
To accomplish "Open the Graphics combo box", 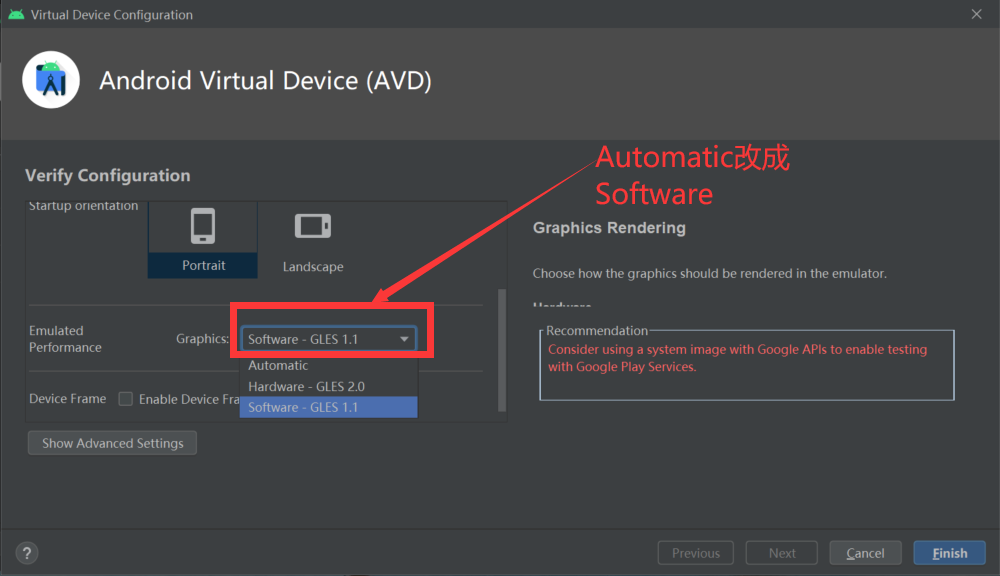I will coord(328,339).
